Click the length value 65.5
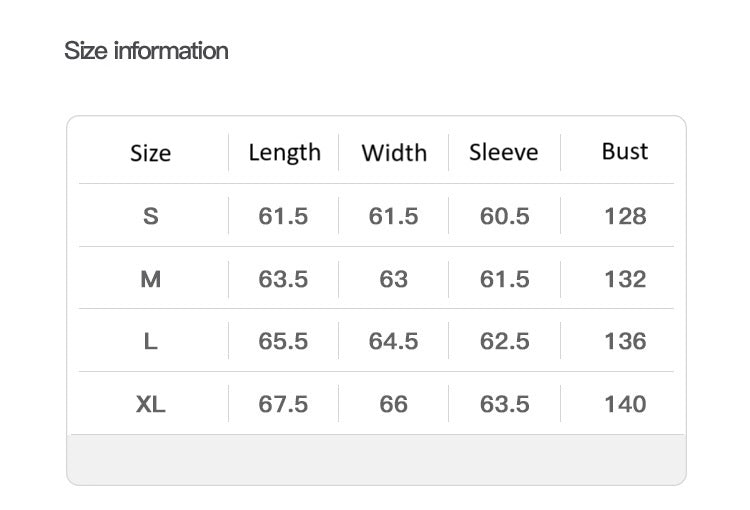Screen dimensions: 750x510 pyautogui.click(x=283, y=341)
